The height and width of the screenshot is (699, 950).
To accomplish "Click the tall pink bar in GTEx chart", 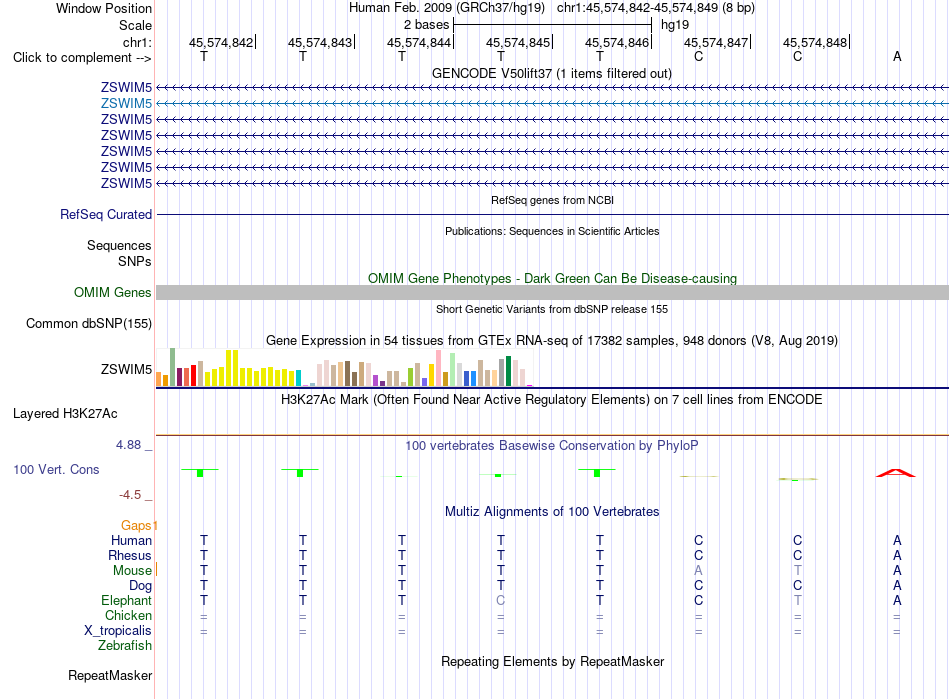I will pos(439,368).
